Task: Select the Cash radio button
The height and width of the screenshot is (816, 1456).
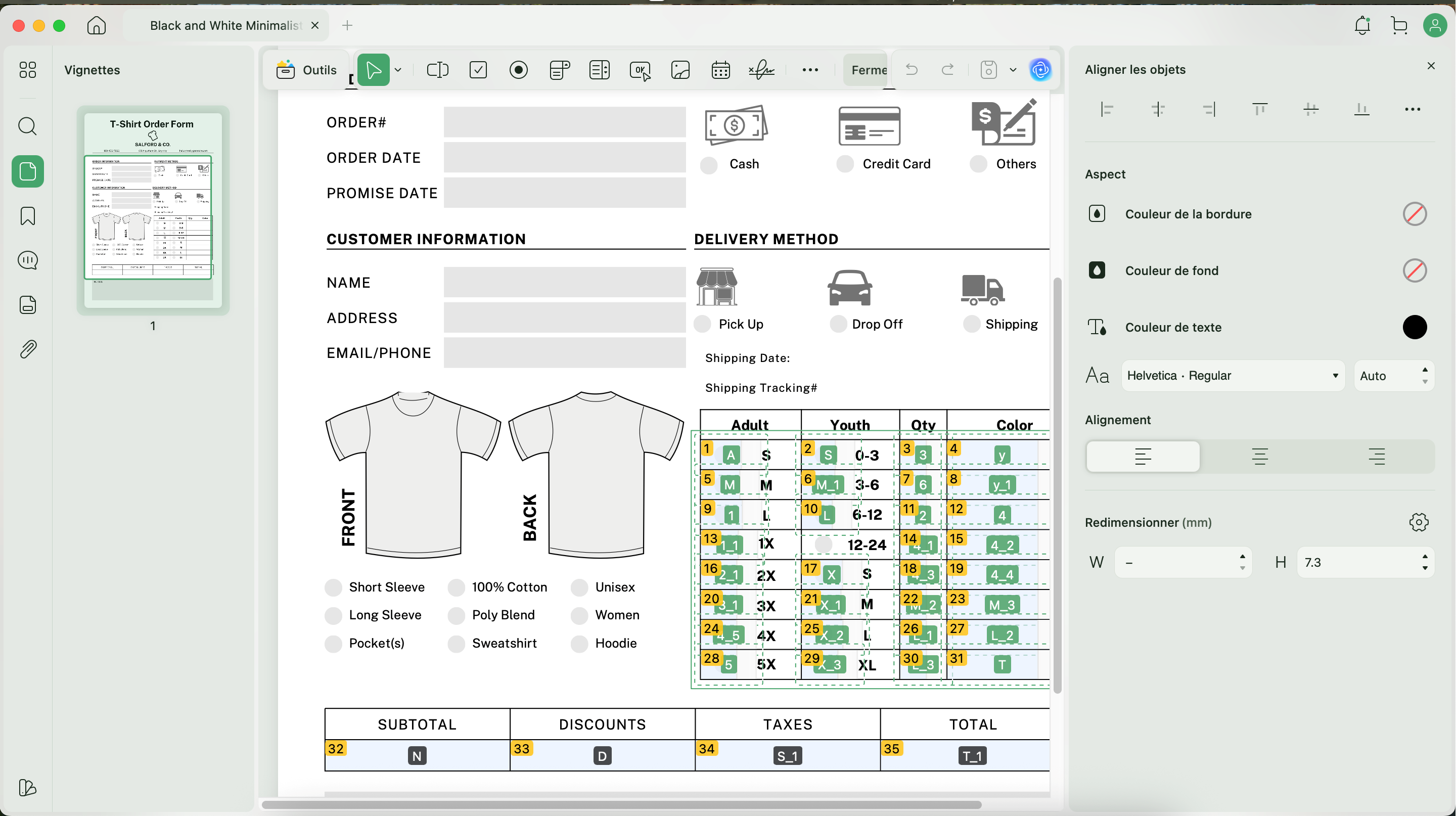Action: 709,164
